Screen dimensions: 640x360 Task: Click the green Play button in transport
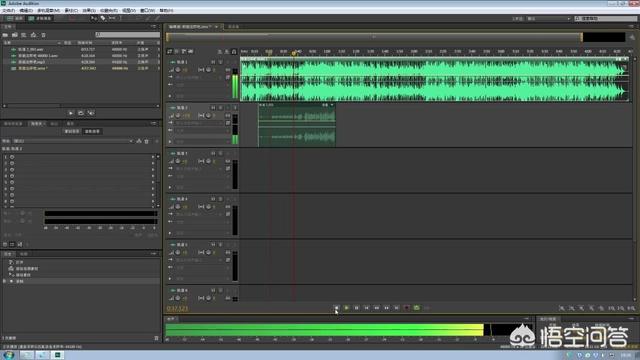(x=347, y=308)
